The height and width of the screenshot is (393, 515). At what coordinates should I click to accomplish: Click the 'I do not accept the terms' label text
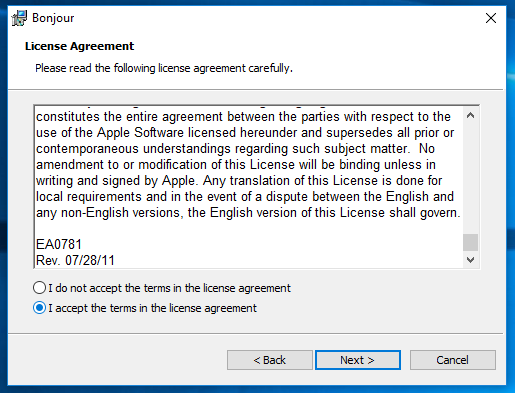(x=170, y=288)
